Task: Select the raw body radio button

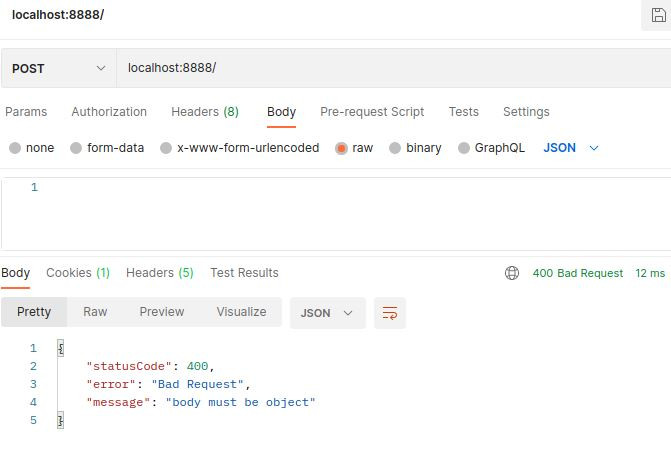Action: pyautogui.click(x=342, y=148)
